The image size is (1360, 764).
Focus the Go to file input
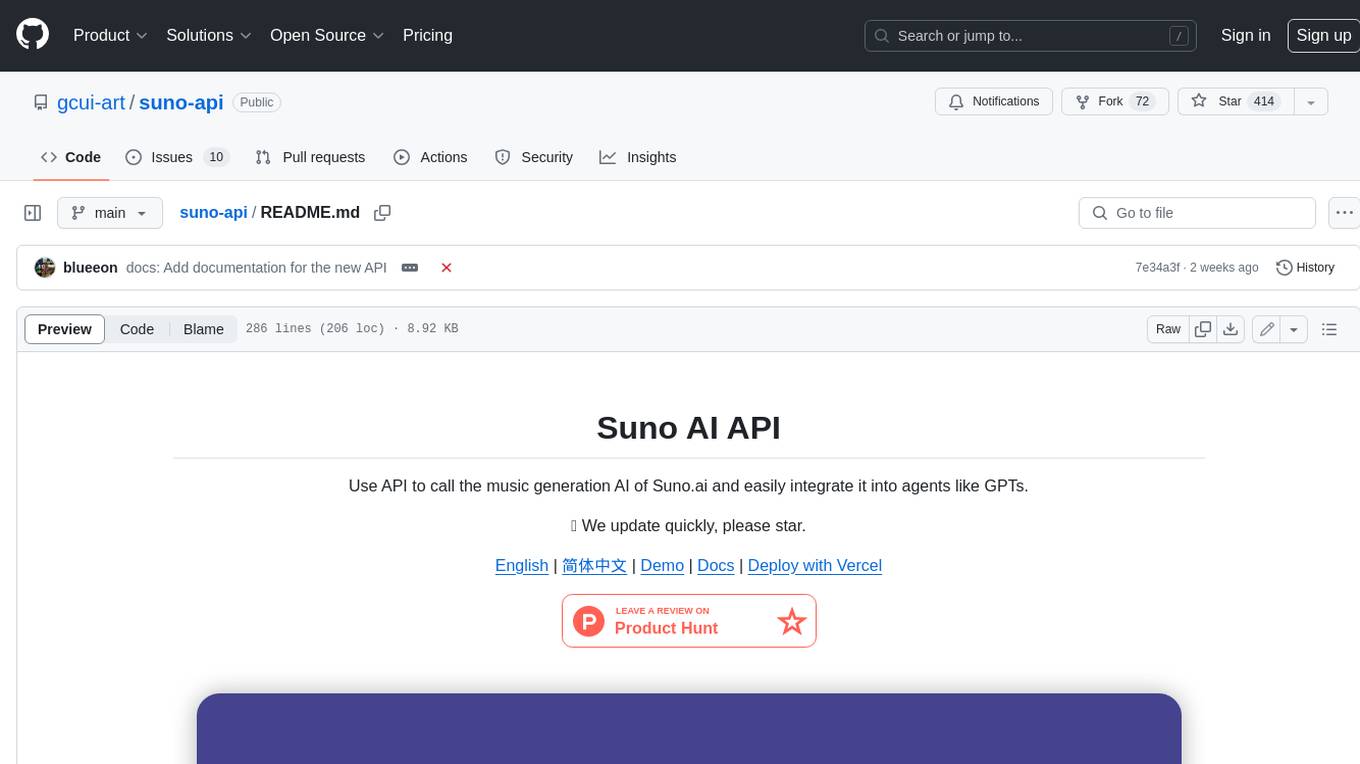tap(1197, 213)
